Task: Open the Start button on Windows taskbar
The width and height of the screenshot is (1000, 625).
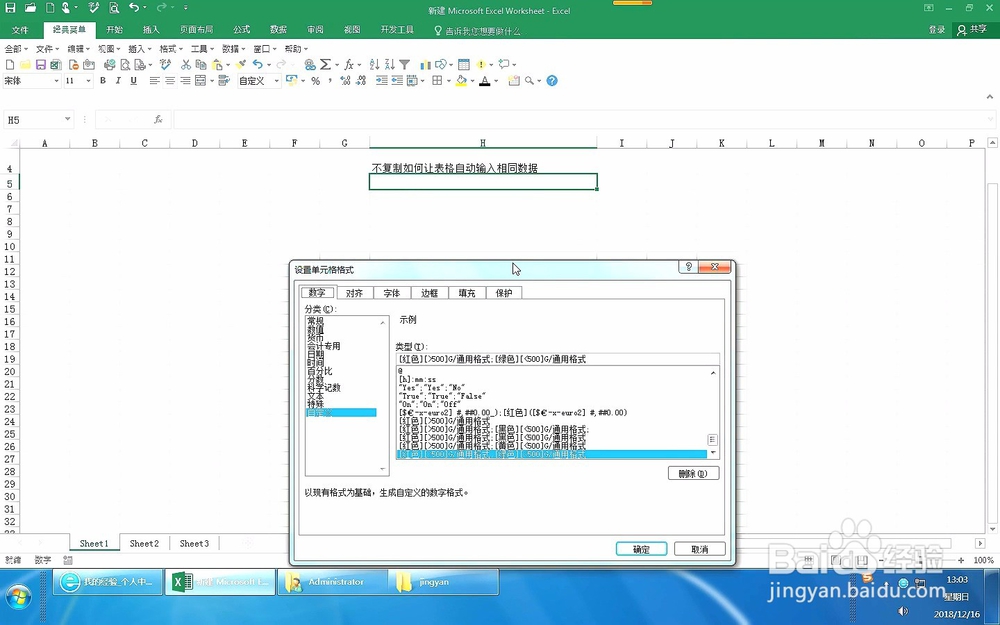Action: pos(17,598)
